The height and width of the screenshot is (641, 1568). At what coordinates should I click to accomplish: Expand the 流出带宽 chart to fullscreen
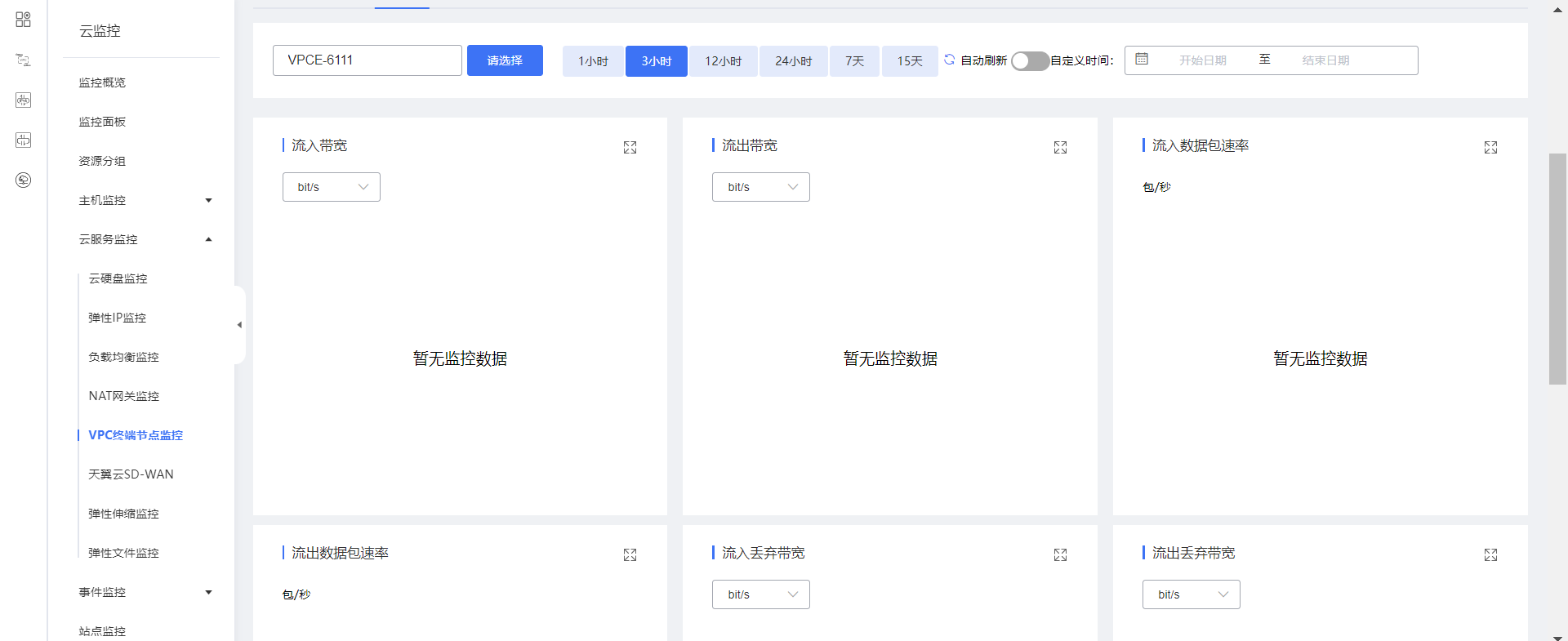point(1060,147)
